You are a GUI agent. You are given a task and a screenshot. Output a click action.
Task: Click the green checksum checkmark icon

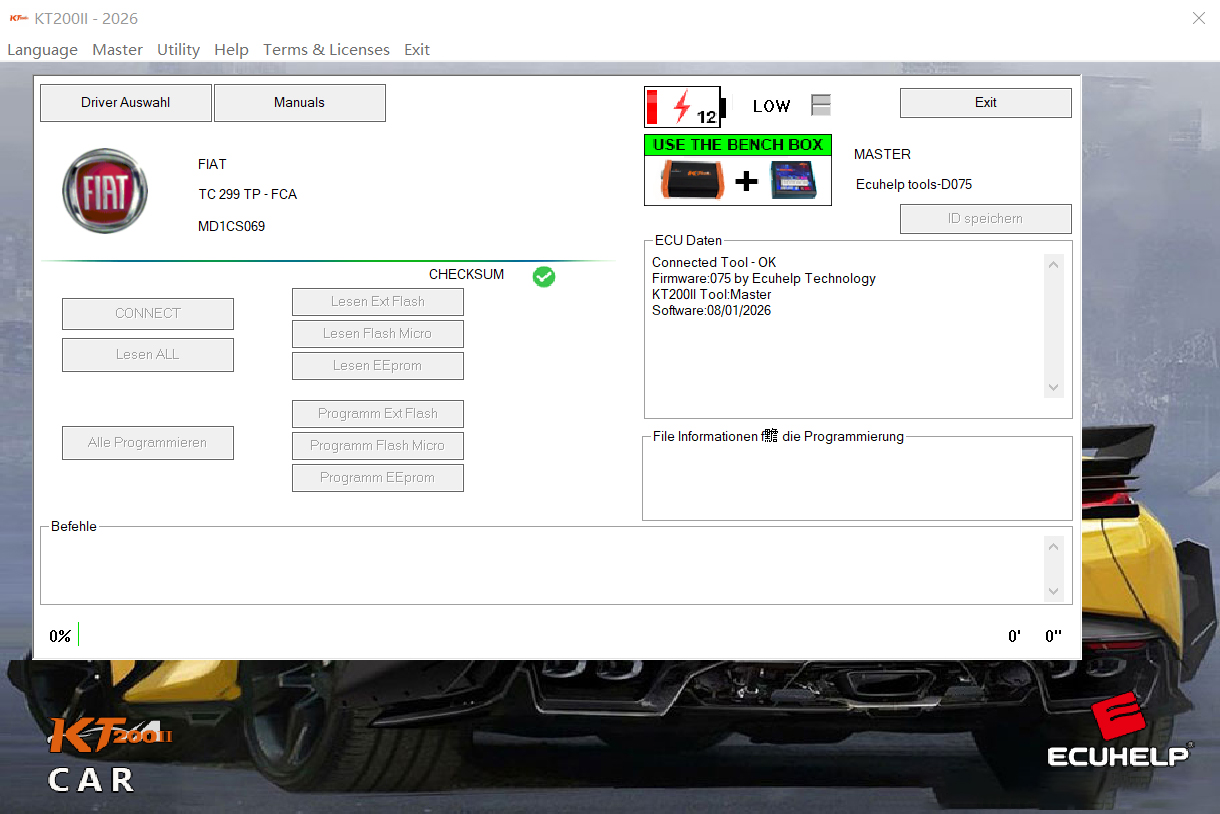point(544,277)
